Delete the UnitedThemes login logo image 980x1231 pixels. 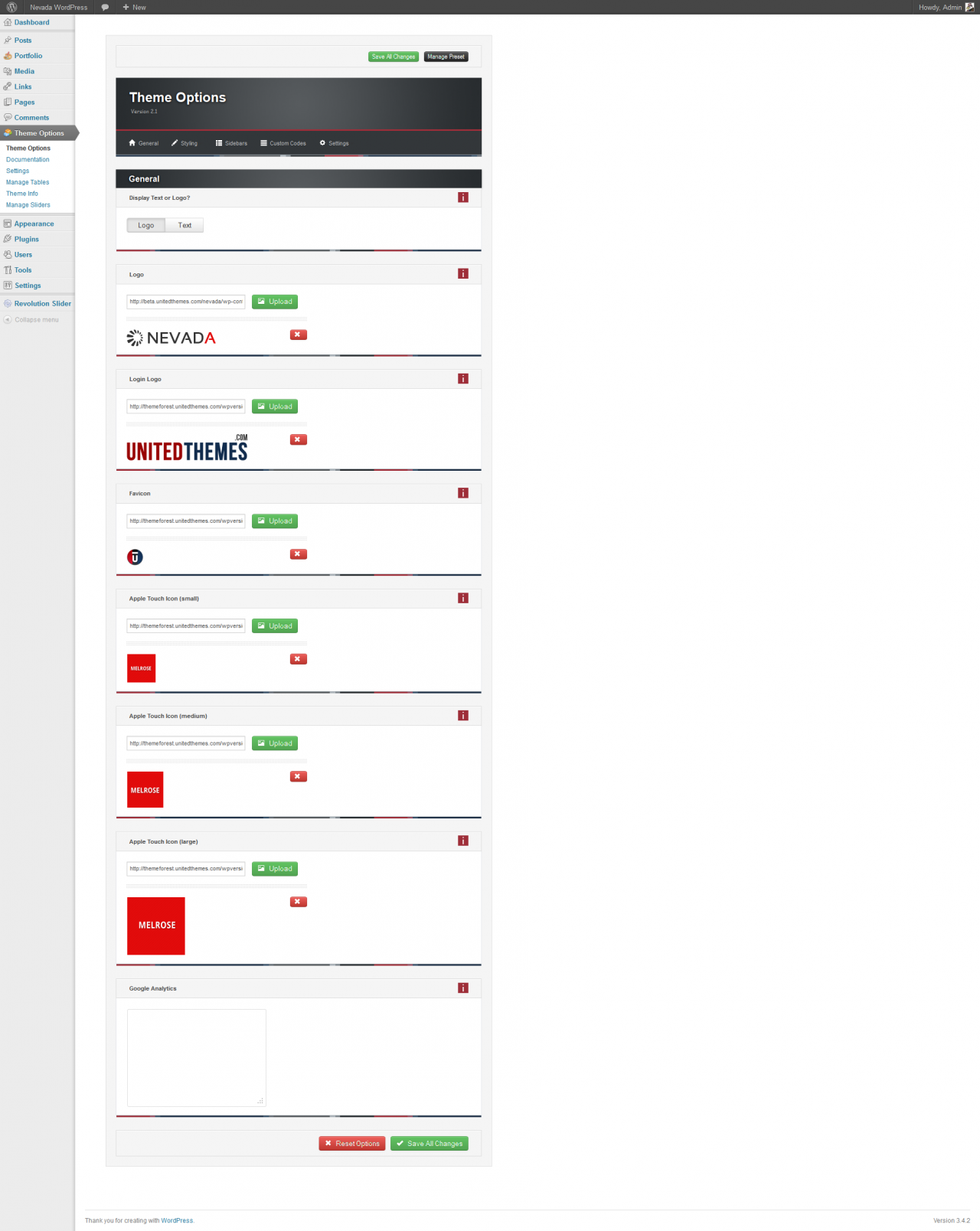298,439
